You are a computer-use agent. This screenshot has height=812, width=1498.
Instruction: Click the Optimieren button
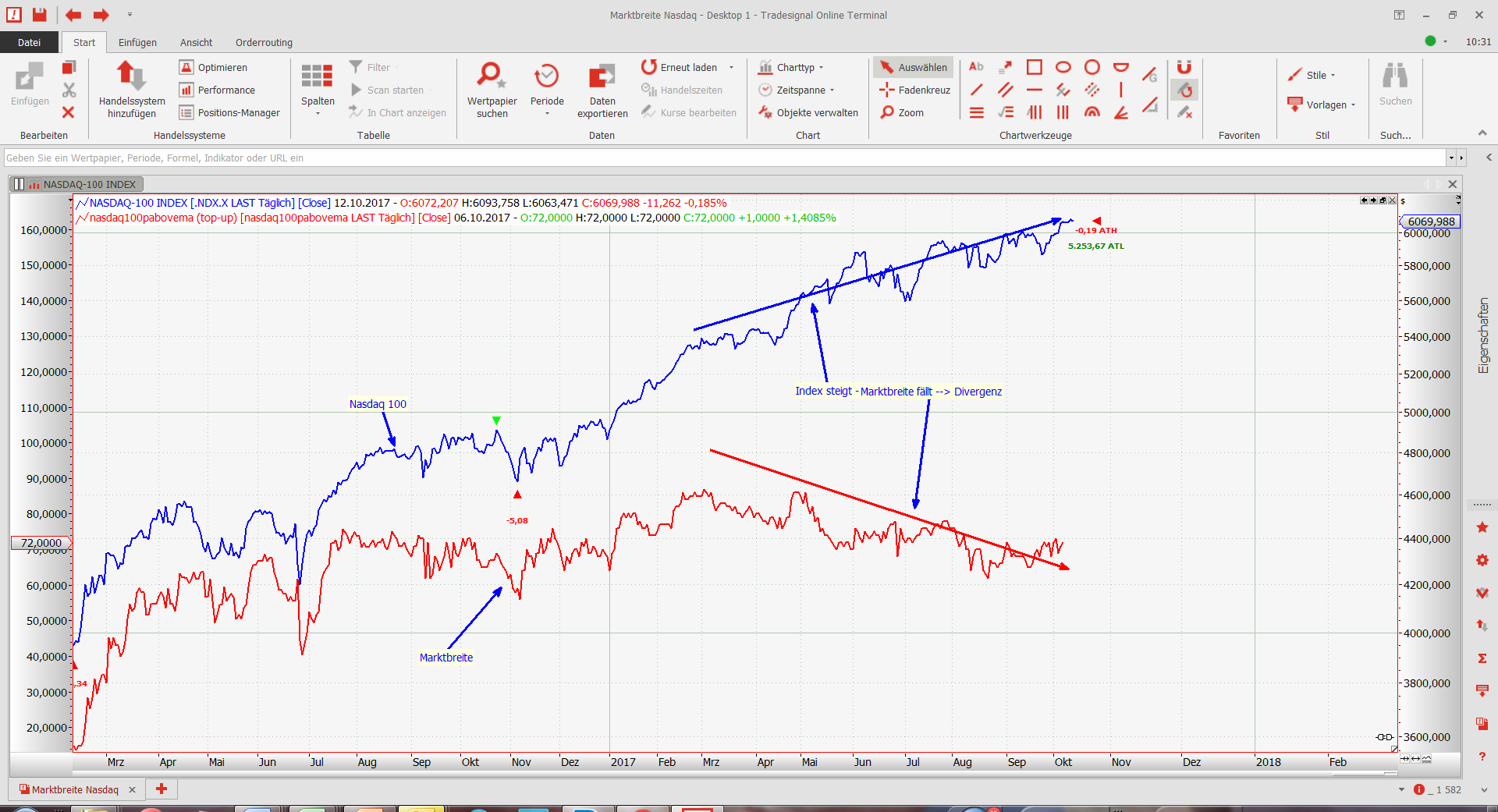214,67
